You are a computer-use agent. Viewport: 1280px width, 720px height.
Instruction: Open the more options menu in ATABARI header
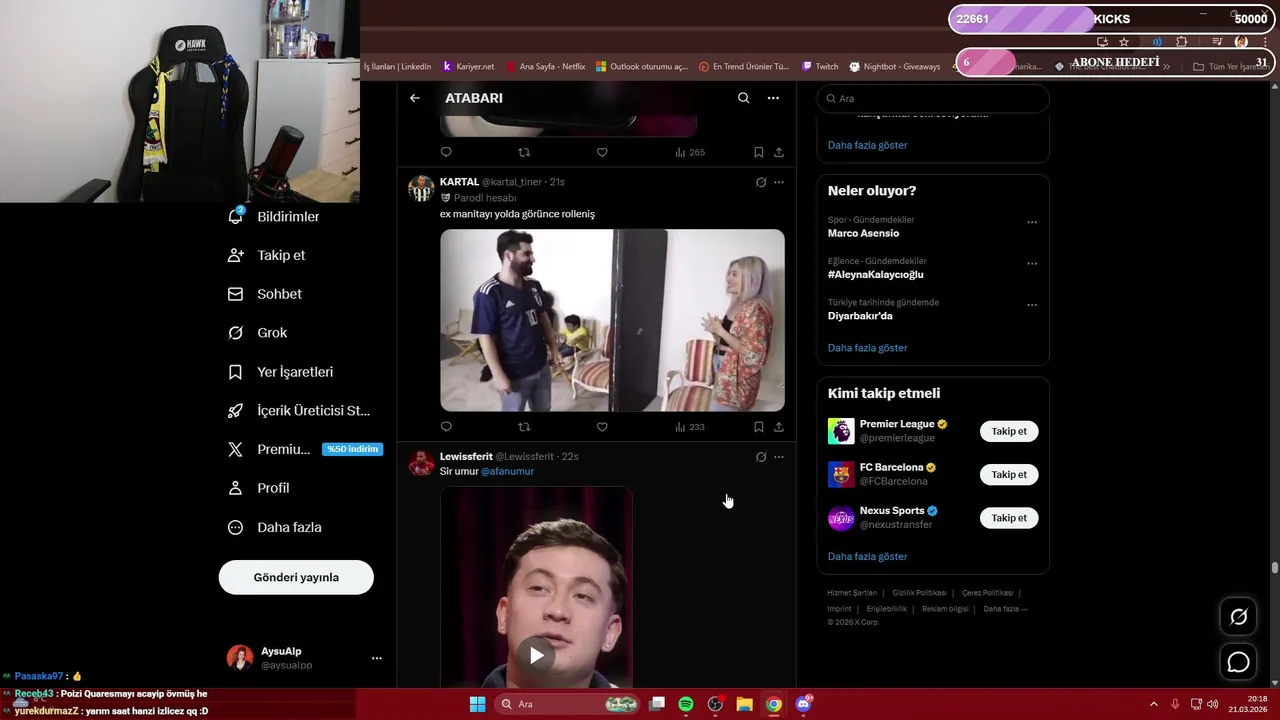[773, 98]
